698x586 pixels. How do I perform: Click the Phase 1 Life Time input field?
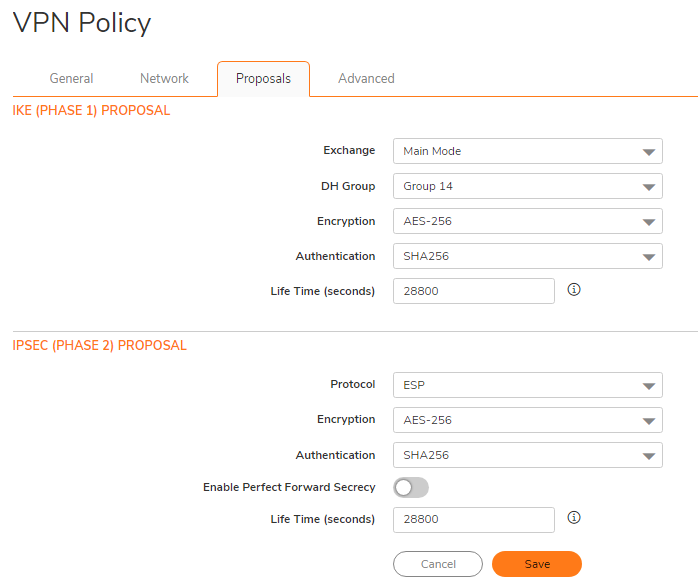pyautogui.click(x=473, y=291)
